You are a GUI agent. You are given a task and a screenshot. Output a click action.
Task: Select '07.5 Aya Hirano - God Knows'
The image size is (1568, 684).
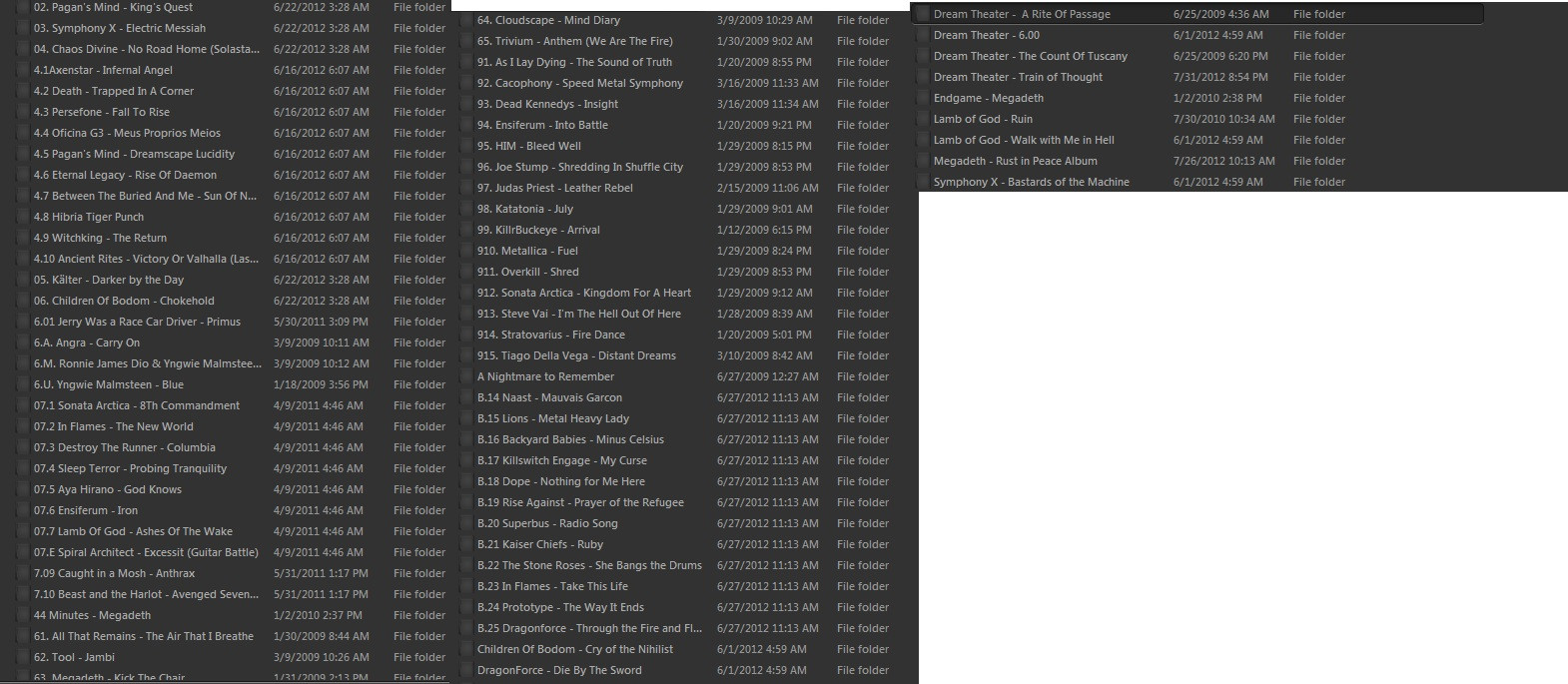(108, 489)
